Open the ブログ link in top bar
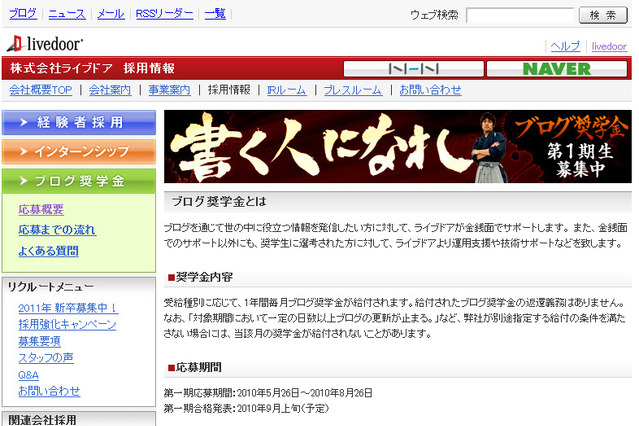Viewport: 639px width, 426px height. coord(23,14)
